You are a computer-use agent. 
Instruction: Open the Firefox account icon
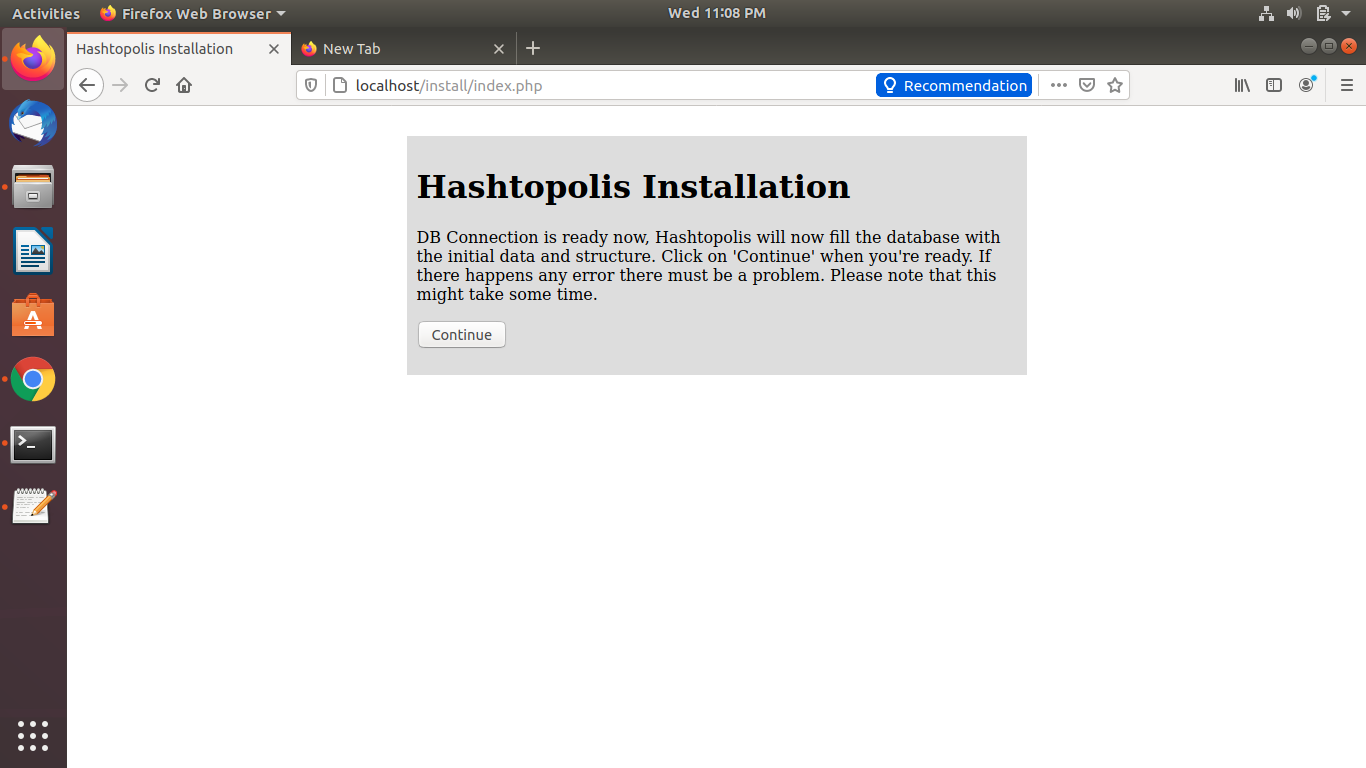tap(1306, 85)
